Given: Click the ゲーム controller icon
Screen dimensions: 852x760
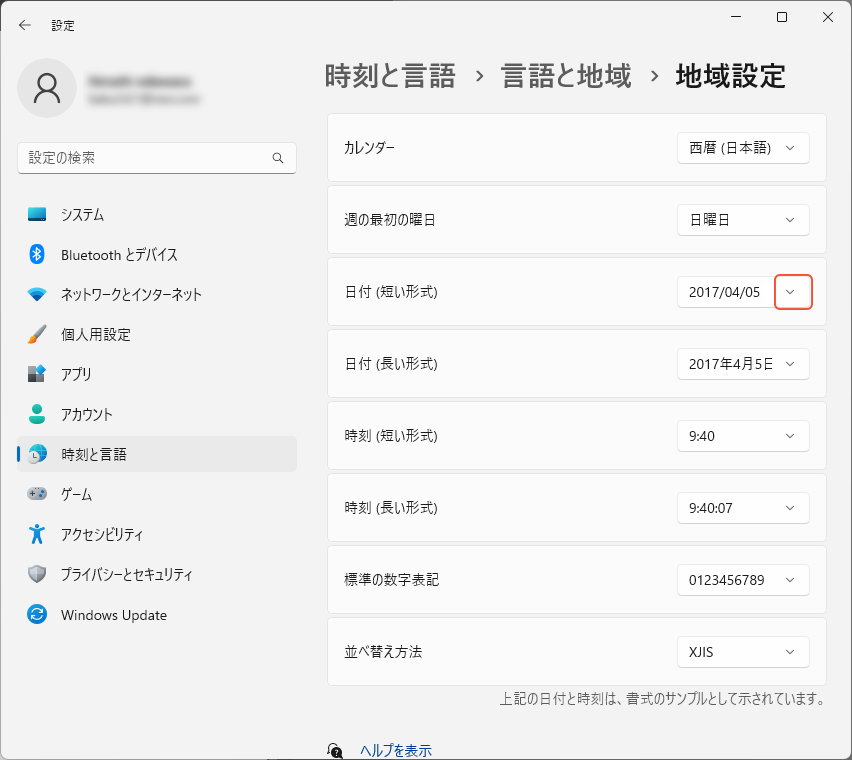Looking at the screenshot, I should (x=37, y=494).
